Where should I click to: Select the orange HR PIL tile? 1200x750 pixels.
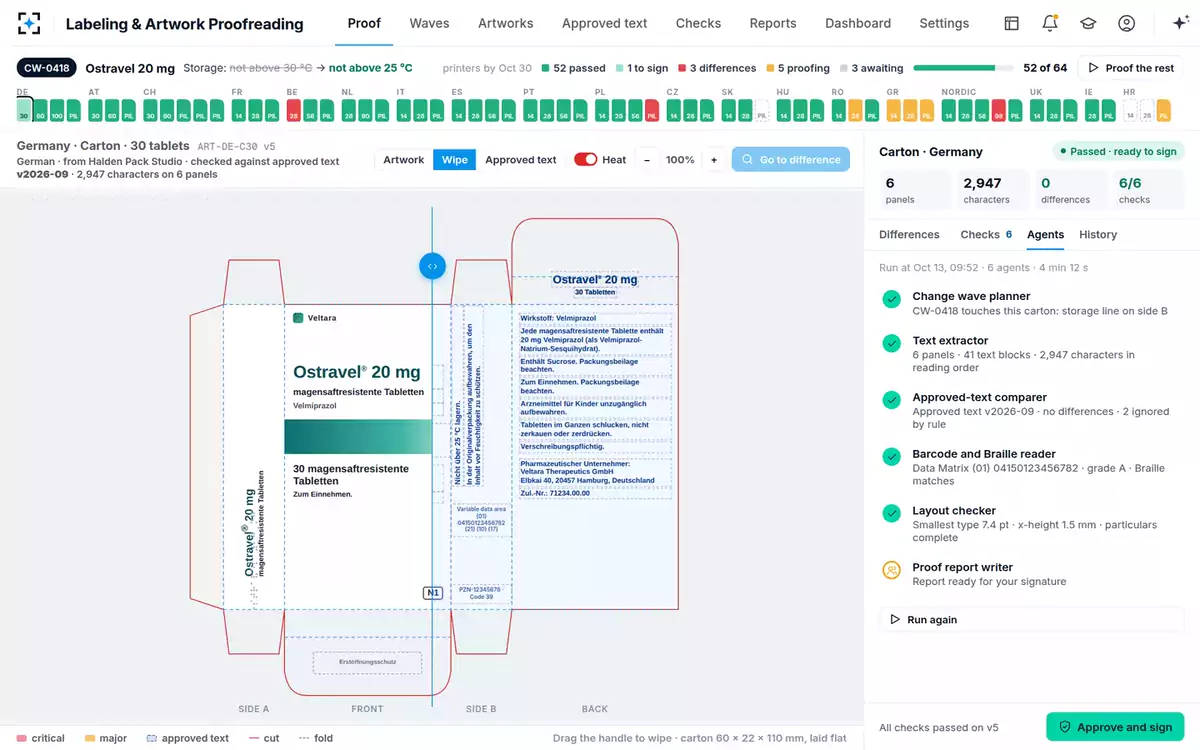(x=1162, y=111)
